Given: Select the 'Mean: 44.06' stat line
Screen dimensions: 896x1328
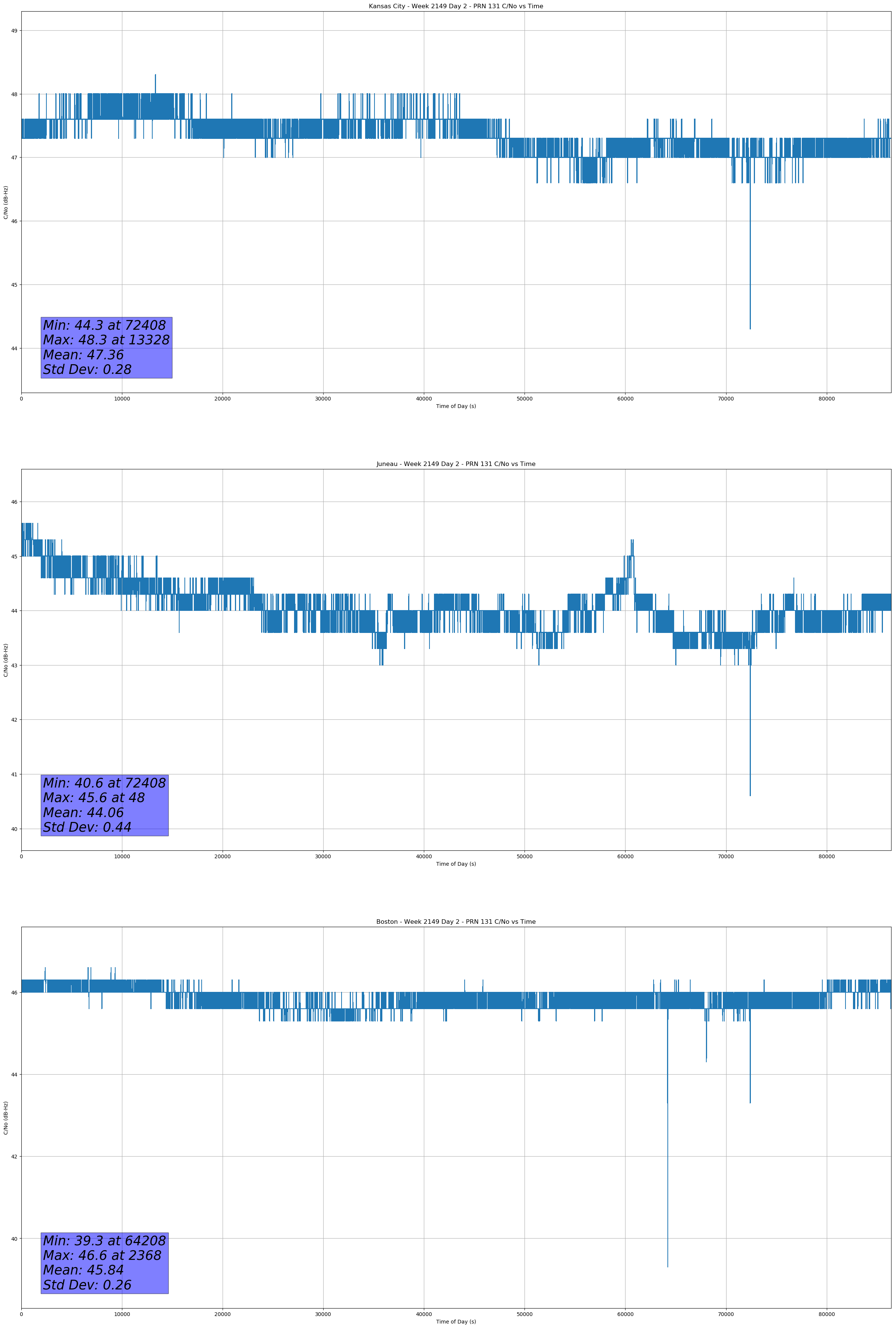Looking at the screenshot, I should (x=83, y=813).
